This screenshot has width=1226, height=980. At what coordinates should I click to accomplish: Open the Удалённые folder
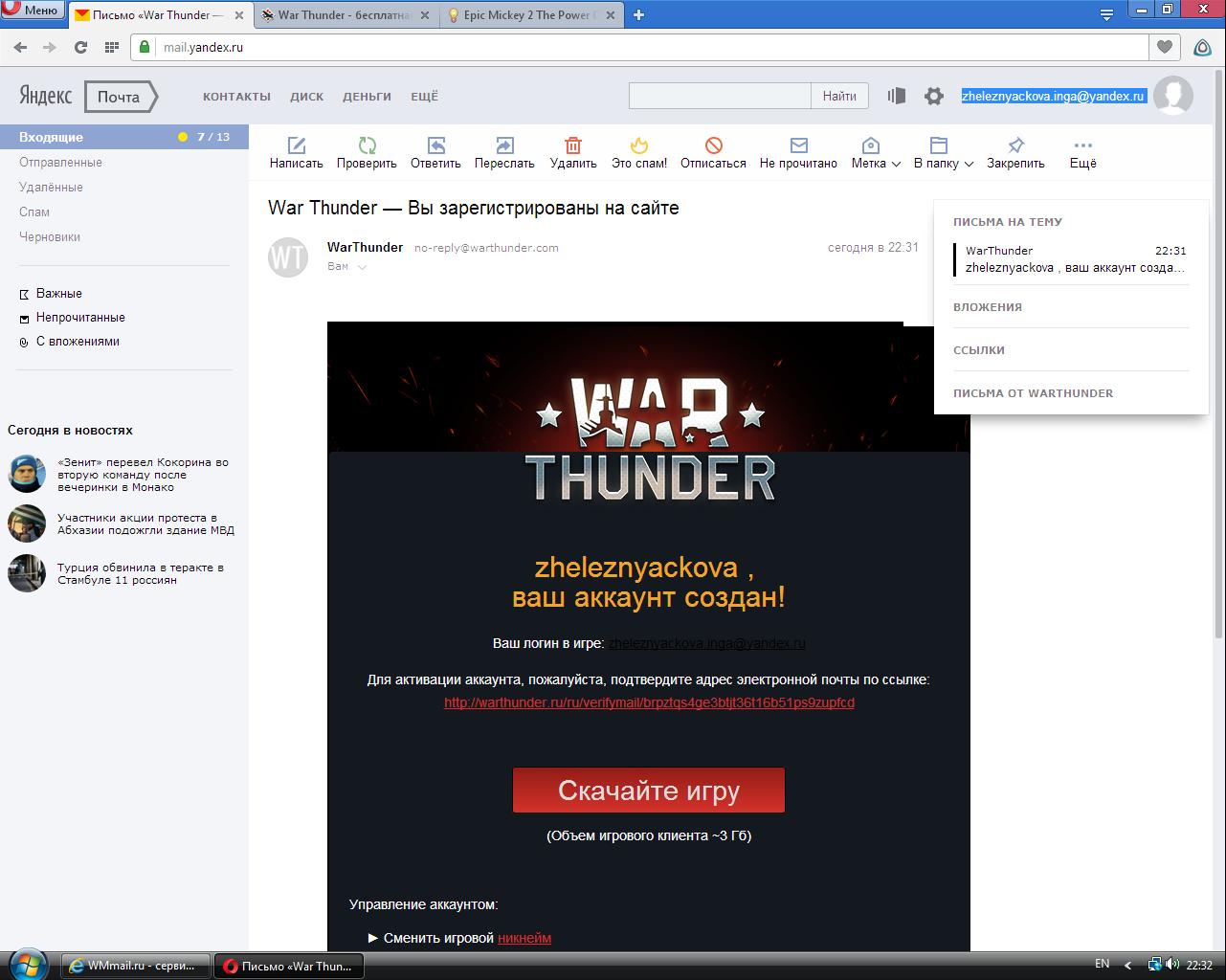(51, 187)
